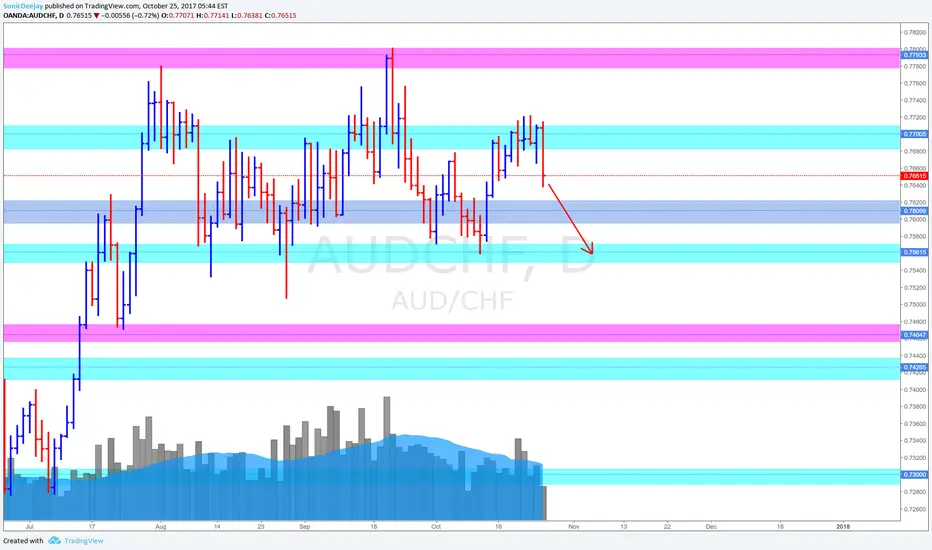Click the TradingView logo icon at bottom

point(54,540)
